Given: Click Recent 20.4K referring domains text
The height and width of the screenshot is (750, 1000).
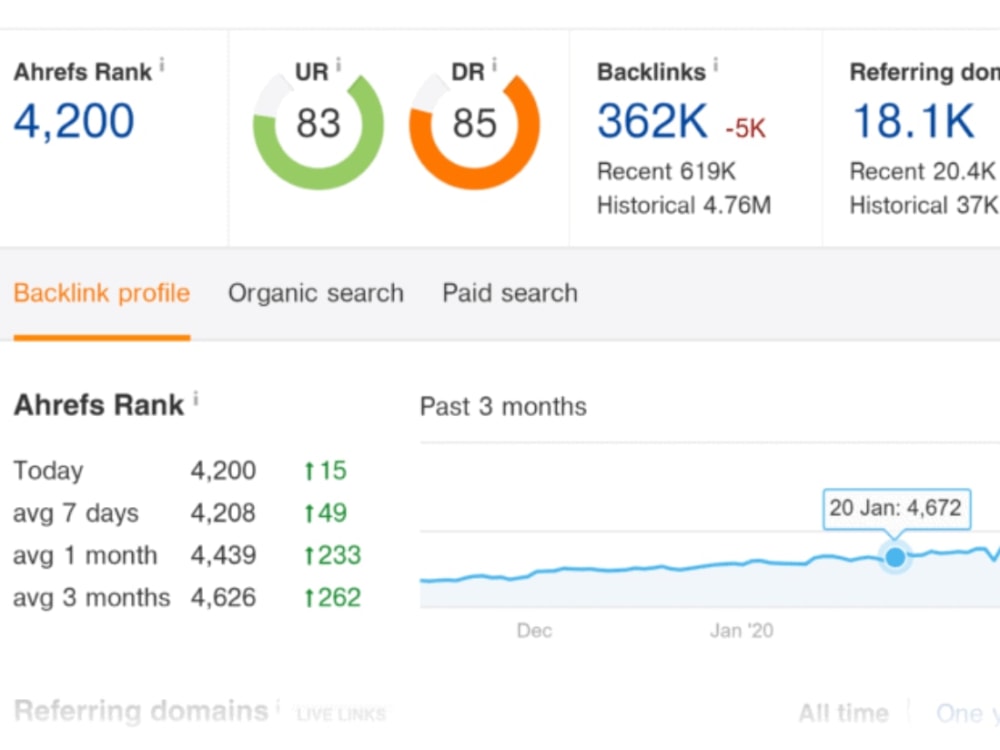Looking at the screenshot, I should coord(922,171).
